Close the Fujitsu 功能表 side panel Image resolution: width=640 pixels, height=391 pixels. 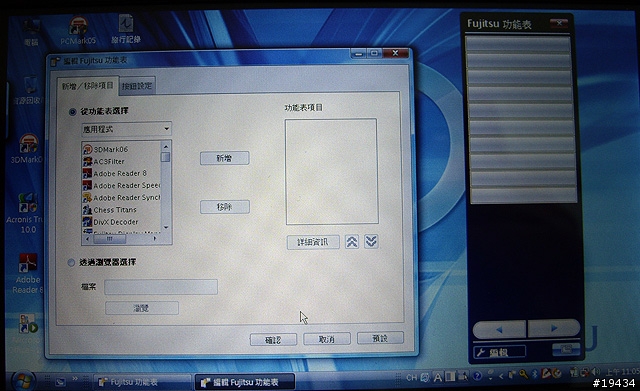(x=559, y=23)
